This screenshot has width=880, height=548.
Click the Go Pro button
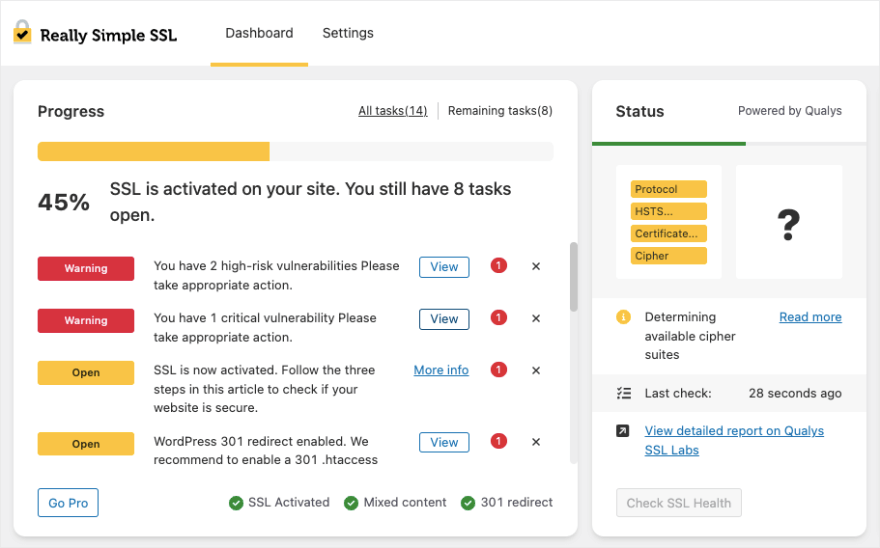(x=68, y=503)
